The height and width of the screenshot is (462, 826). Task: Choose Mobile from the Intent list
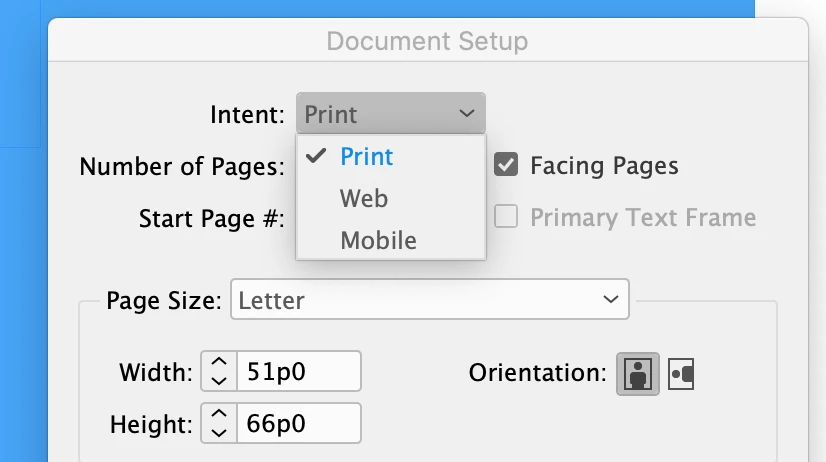point(390,240)
